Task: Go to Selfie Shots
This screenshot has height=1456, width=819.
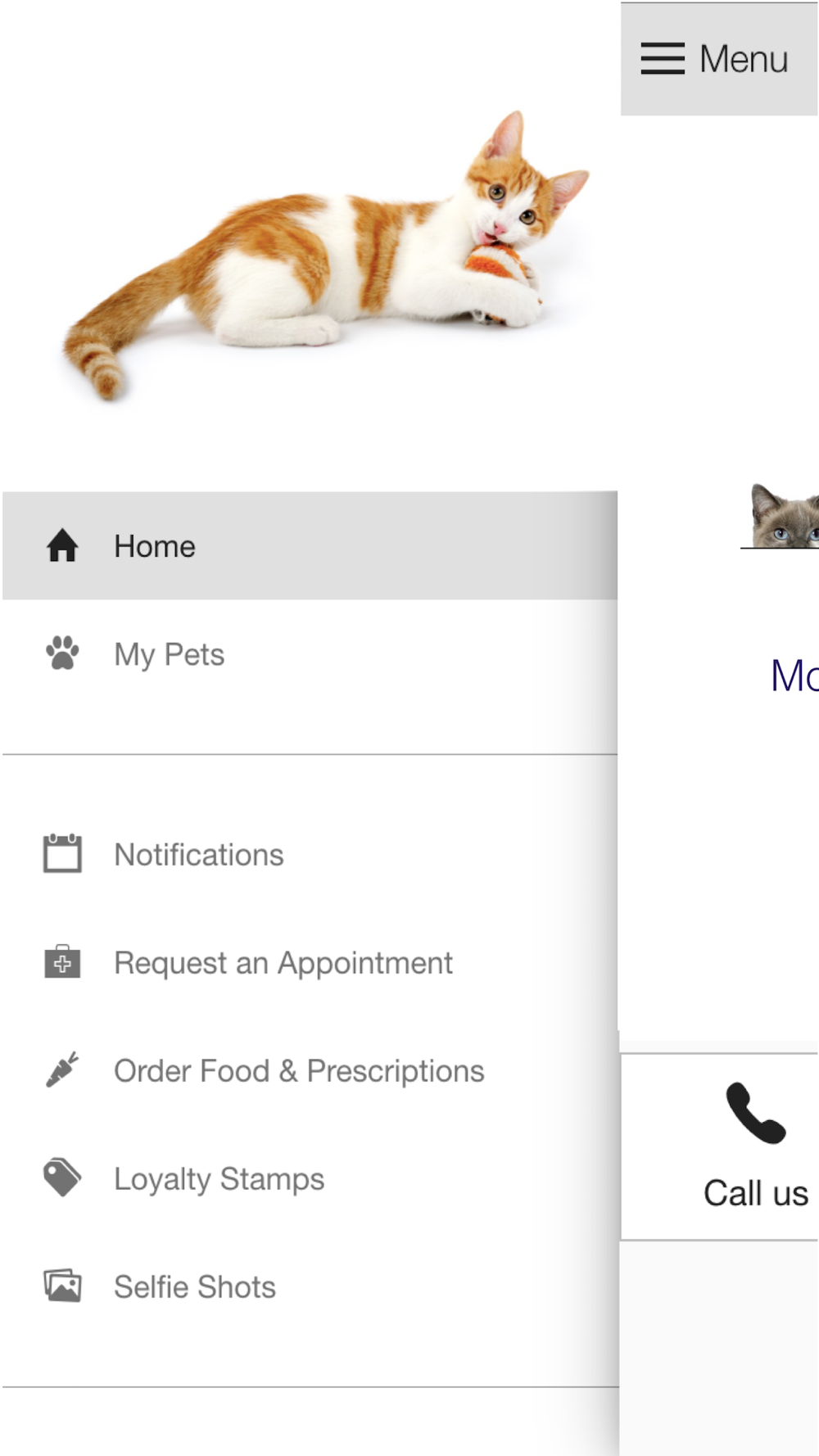Action: pyautogui.click(x=310, y=1286)
